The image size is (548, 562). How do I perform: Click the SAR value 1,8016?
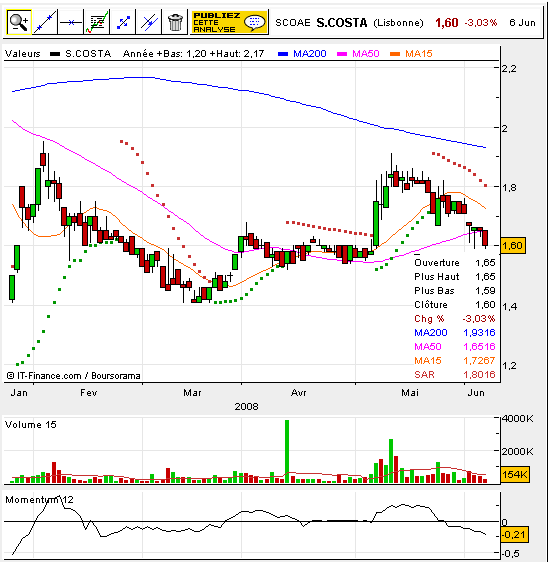[x=479, y=375]
